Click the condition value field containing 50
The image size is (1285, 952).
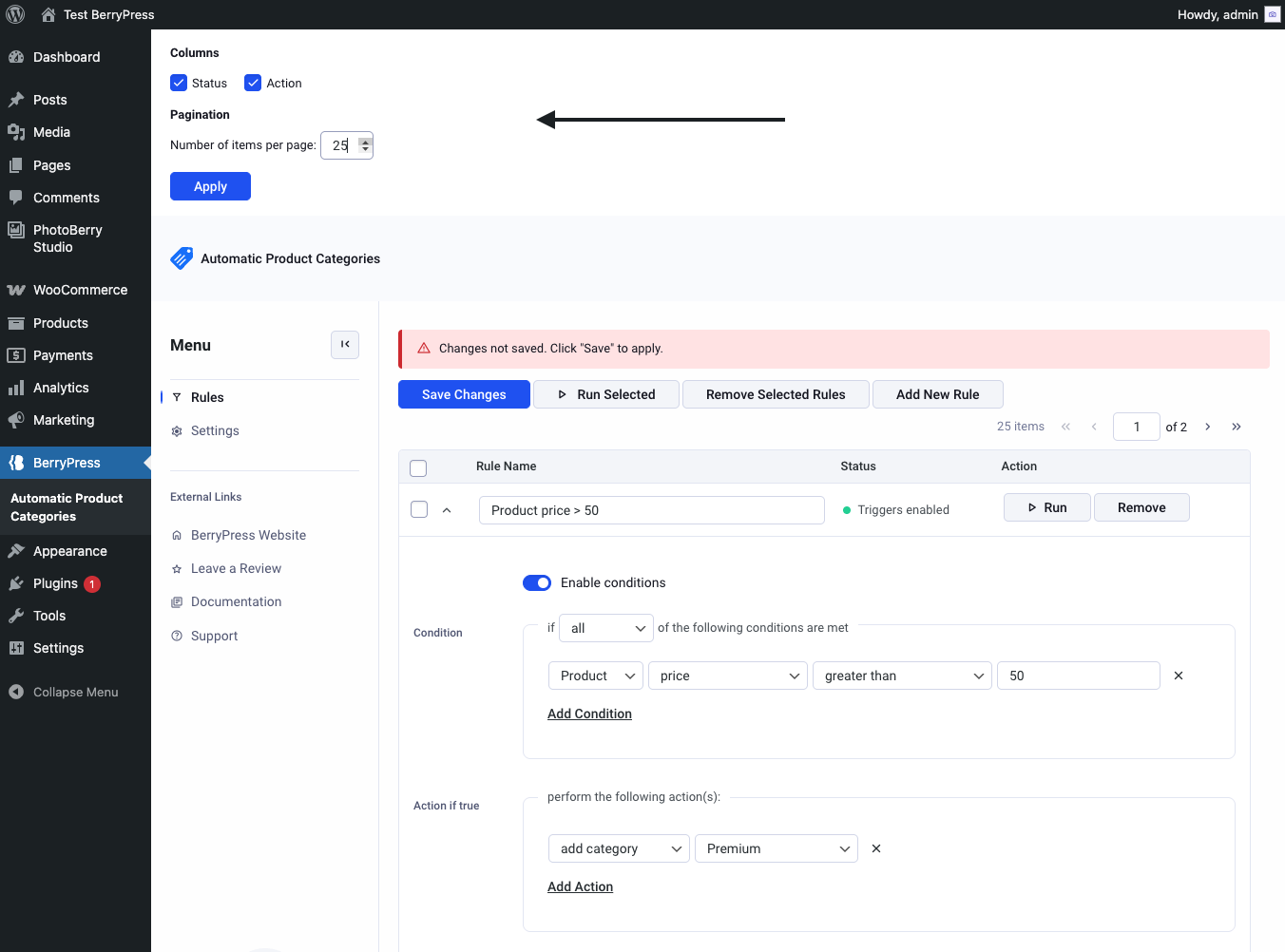pos(1079,676)
